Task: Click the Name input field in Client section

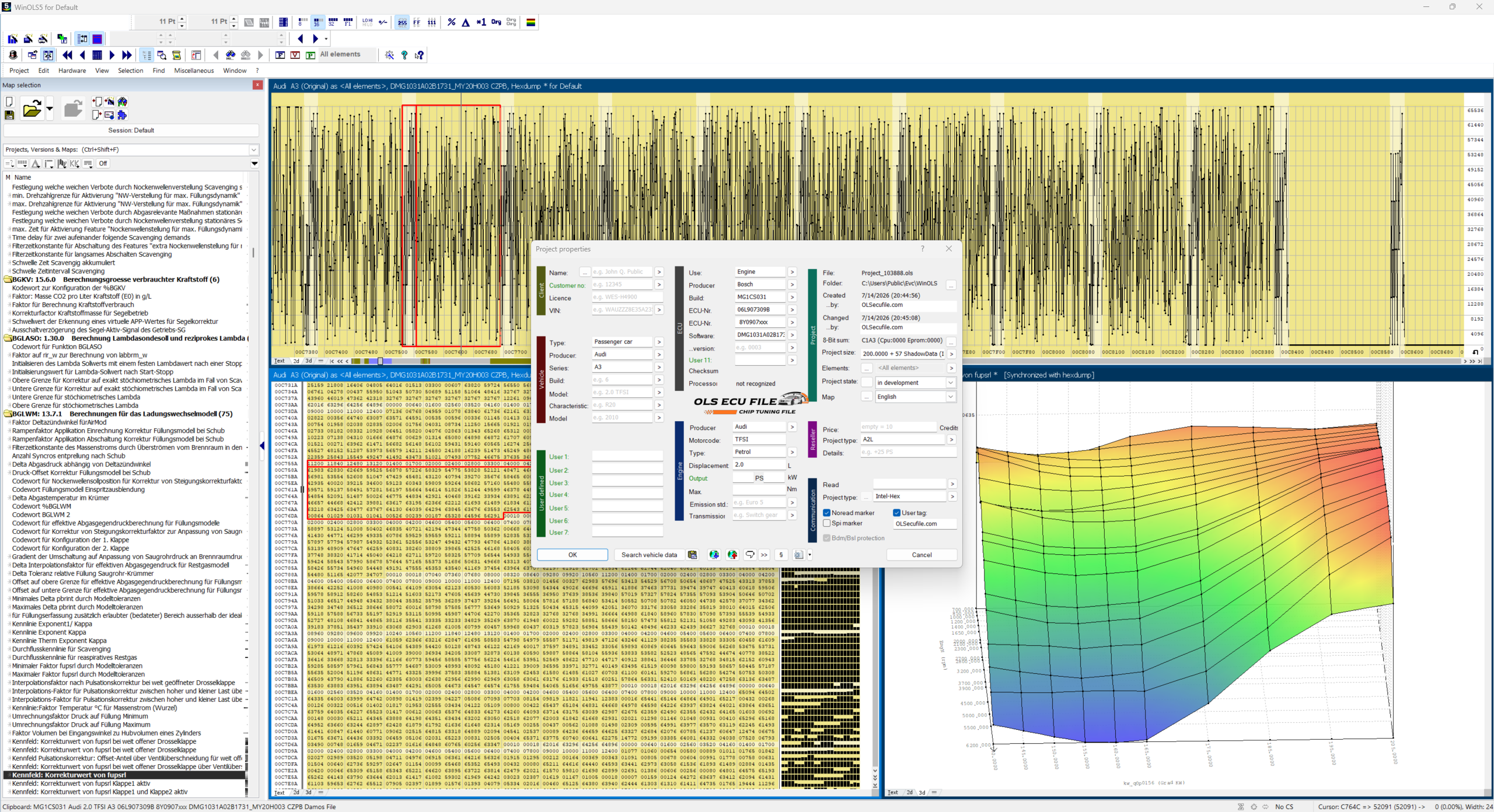Action: (x=622, y=272)
